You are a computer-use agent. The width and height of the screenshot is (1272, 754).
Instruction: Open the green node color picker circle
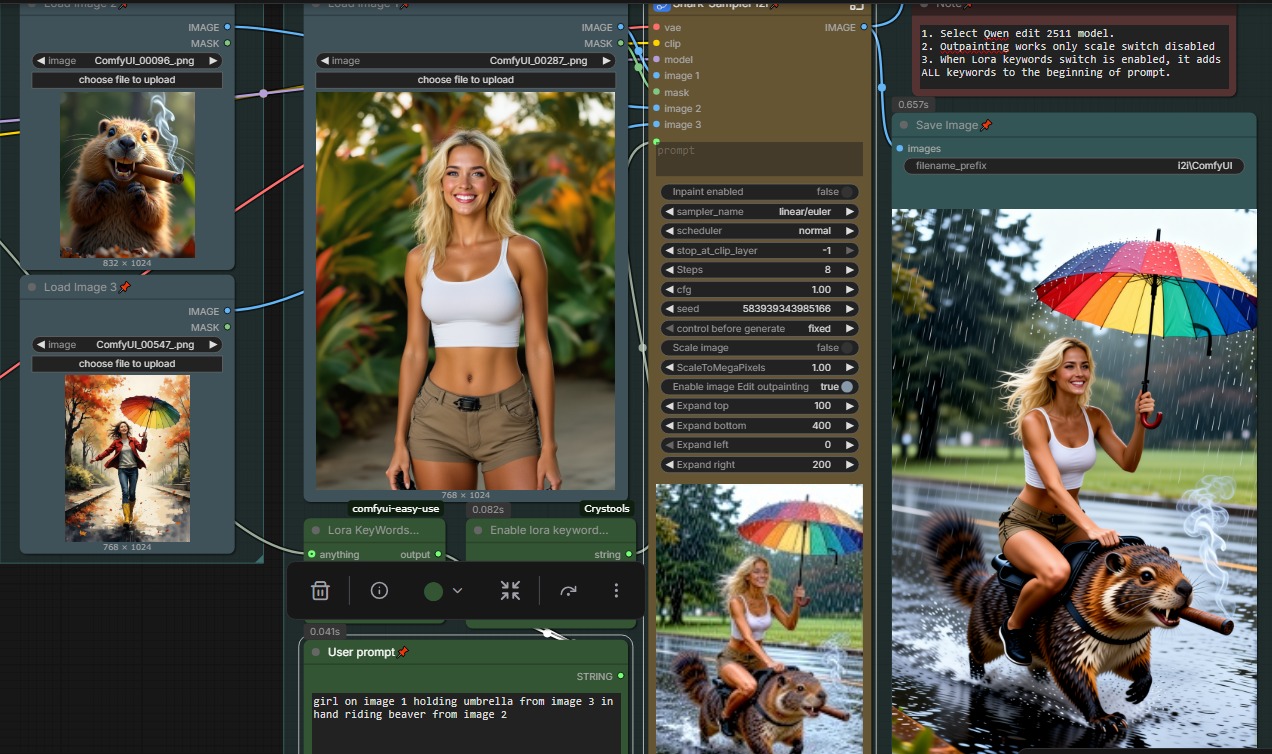point(433,591)
